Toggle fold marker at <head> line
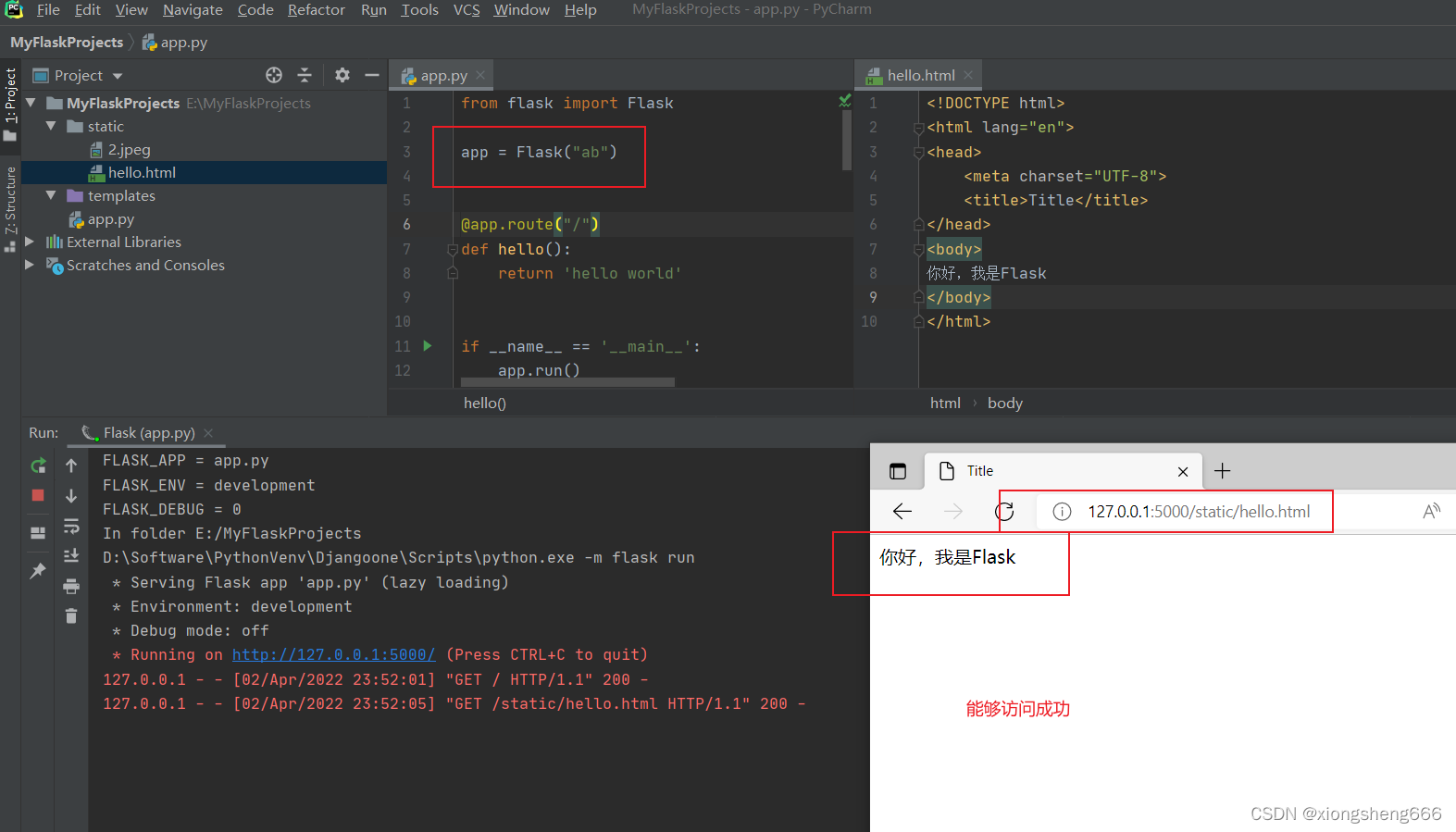 (918, 153)
